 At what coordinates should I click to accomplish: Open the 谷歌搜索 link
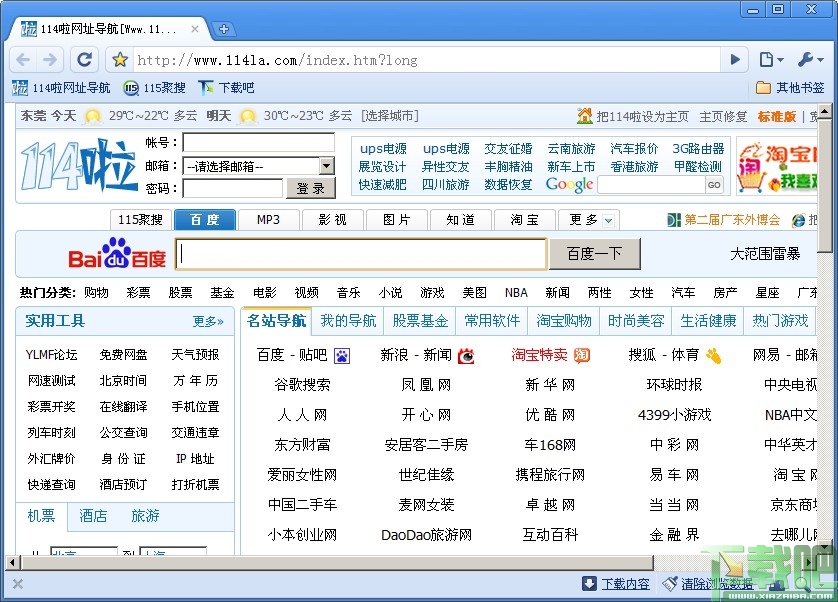(x=302, y=385)
